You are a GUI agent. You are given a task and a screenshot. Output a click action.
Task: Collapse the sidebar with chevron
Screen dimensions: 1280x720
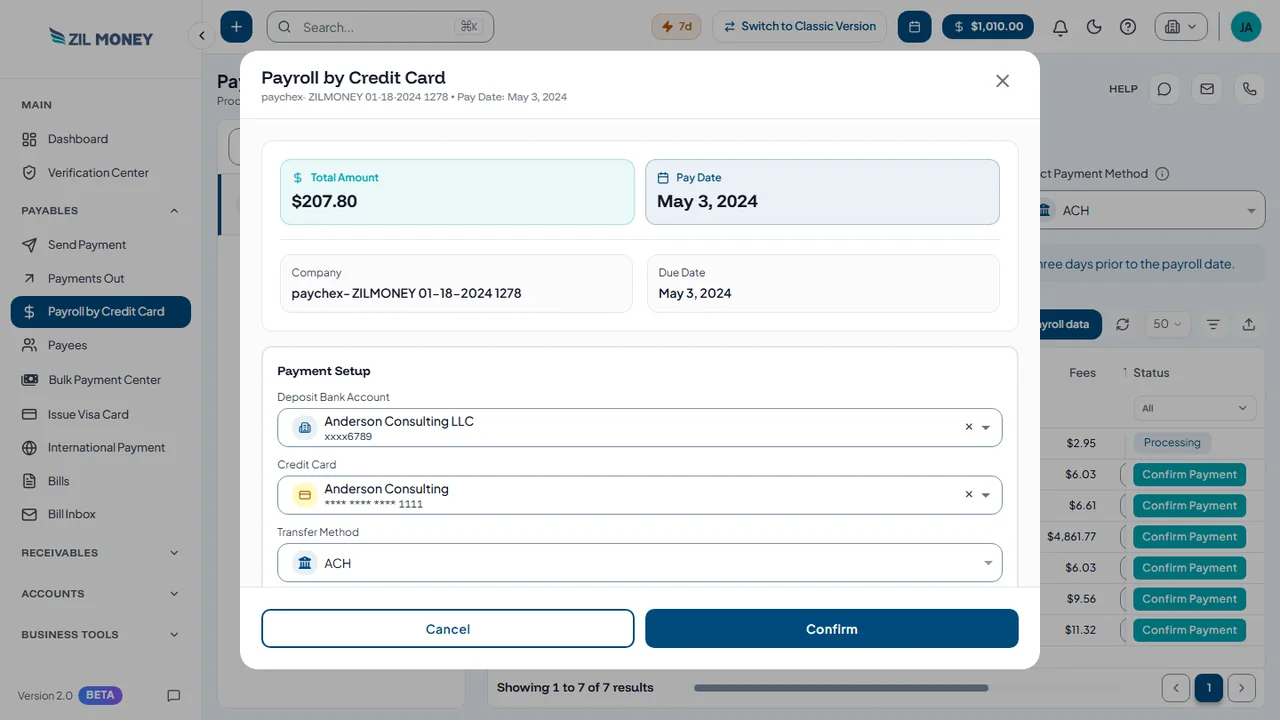point(201,36)
